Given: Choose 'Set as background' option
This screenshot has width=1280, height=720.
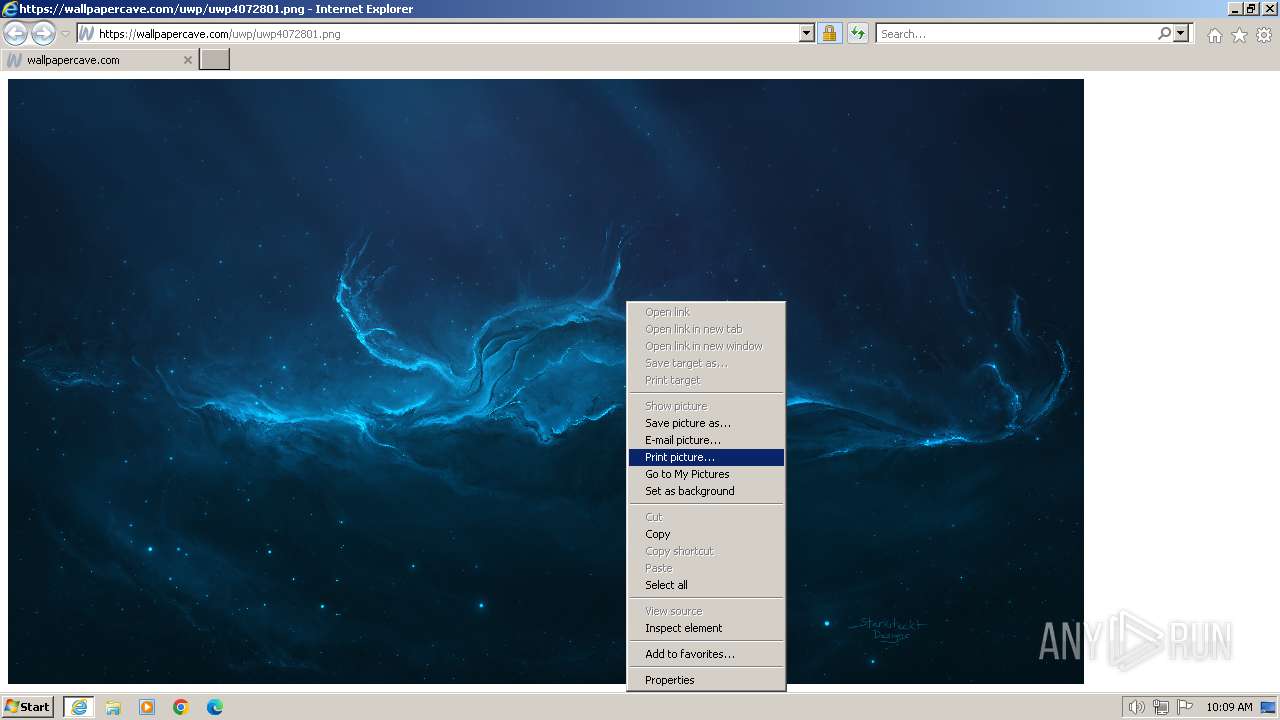Looking at the screenshot, I should [706, 491].
